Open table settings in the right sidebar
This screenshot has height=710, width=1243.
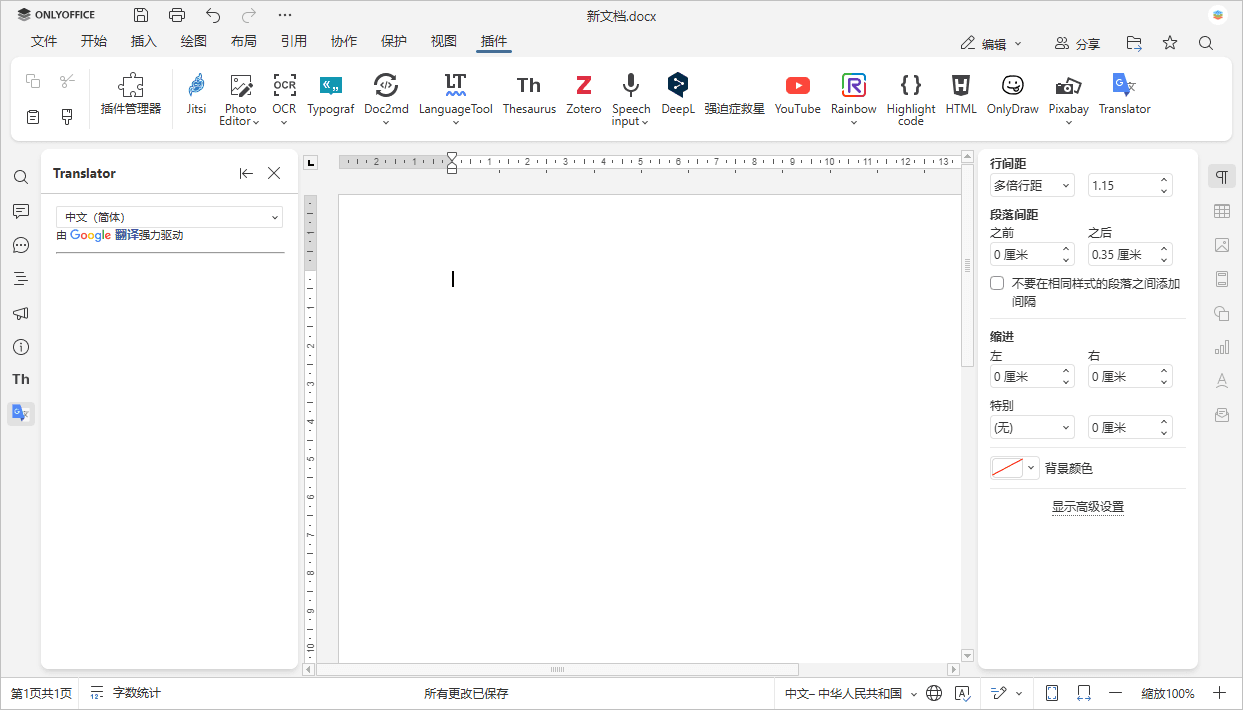click(1221, 211)
